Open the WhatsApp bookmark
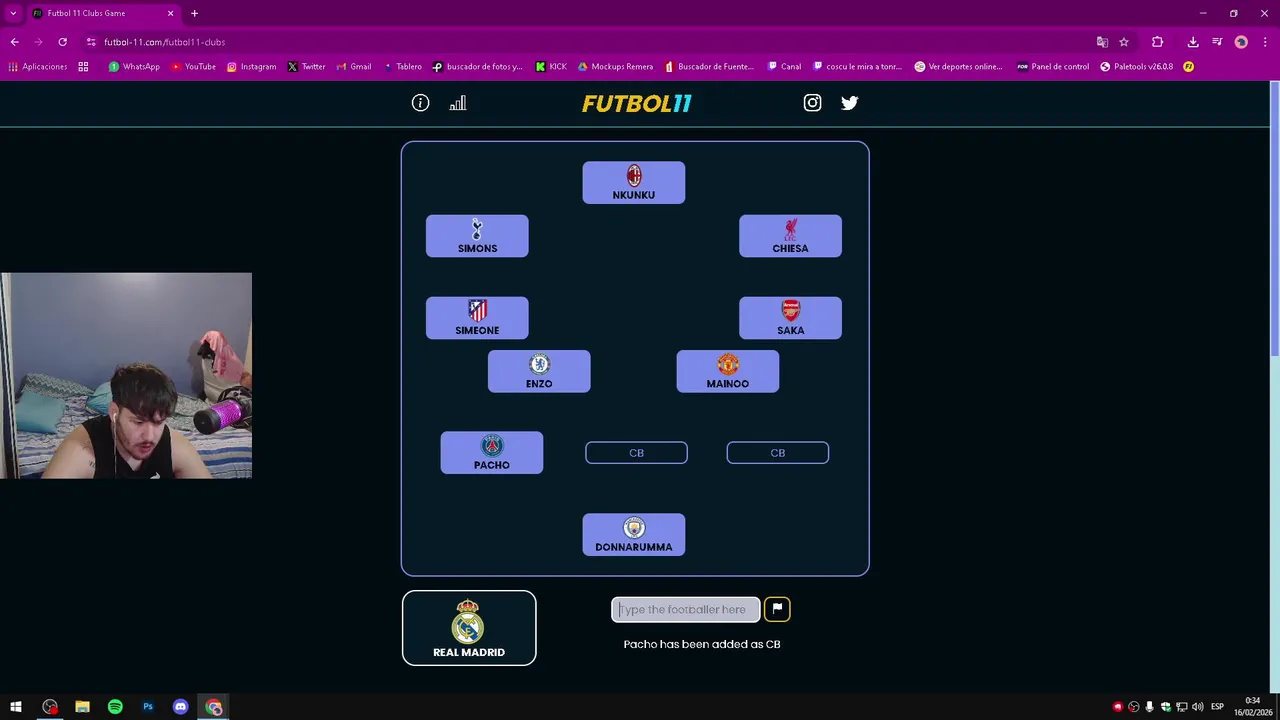The image size is (1280, 720). 134,67
